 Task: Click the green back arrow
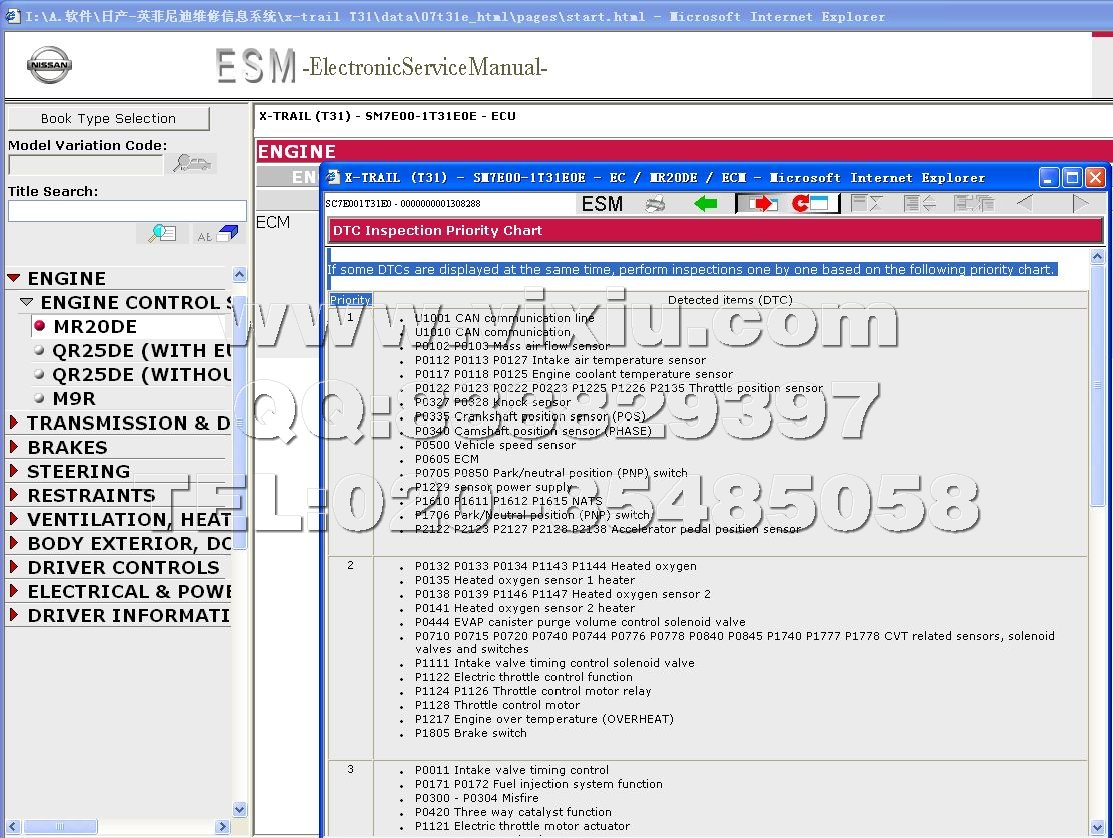coord(706,204)
